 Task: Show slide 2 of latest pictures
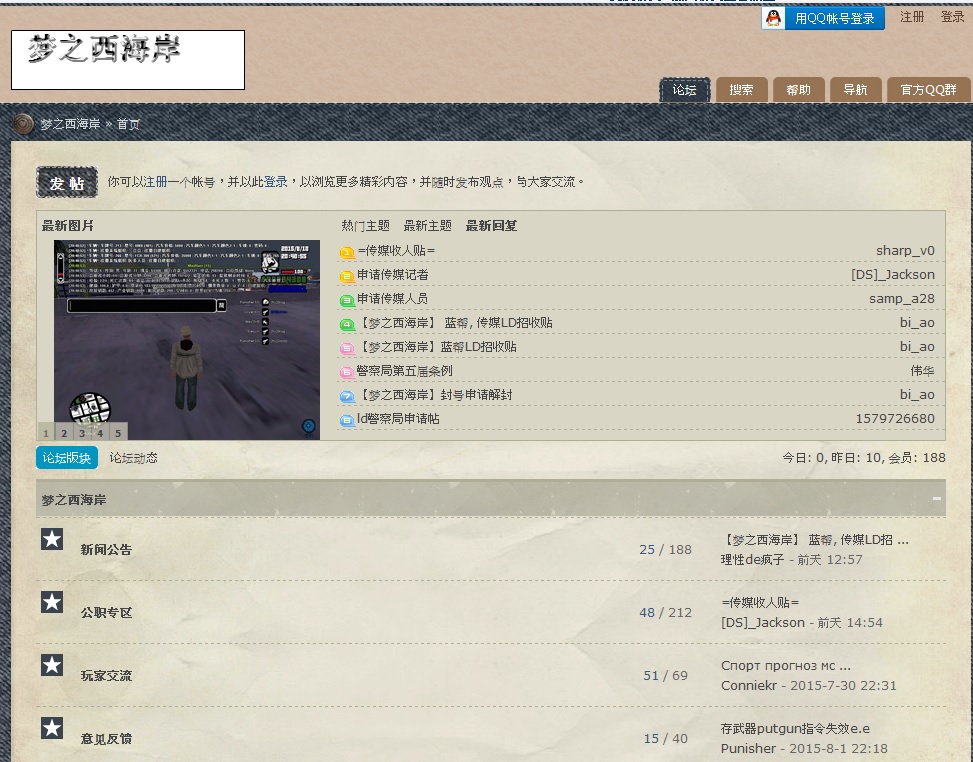(64, 433)
